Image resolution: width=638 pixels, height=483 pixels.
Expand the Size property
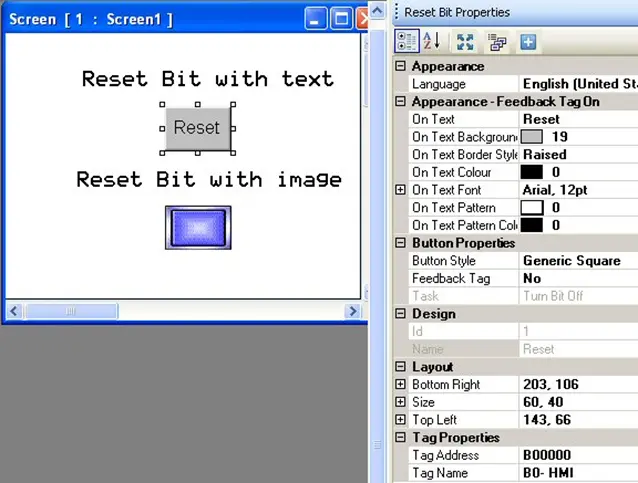400,402
